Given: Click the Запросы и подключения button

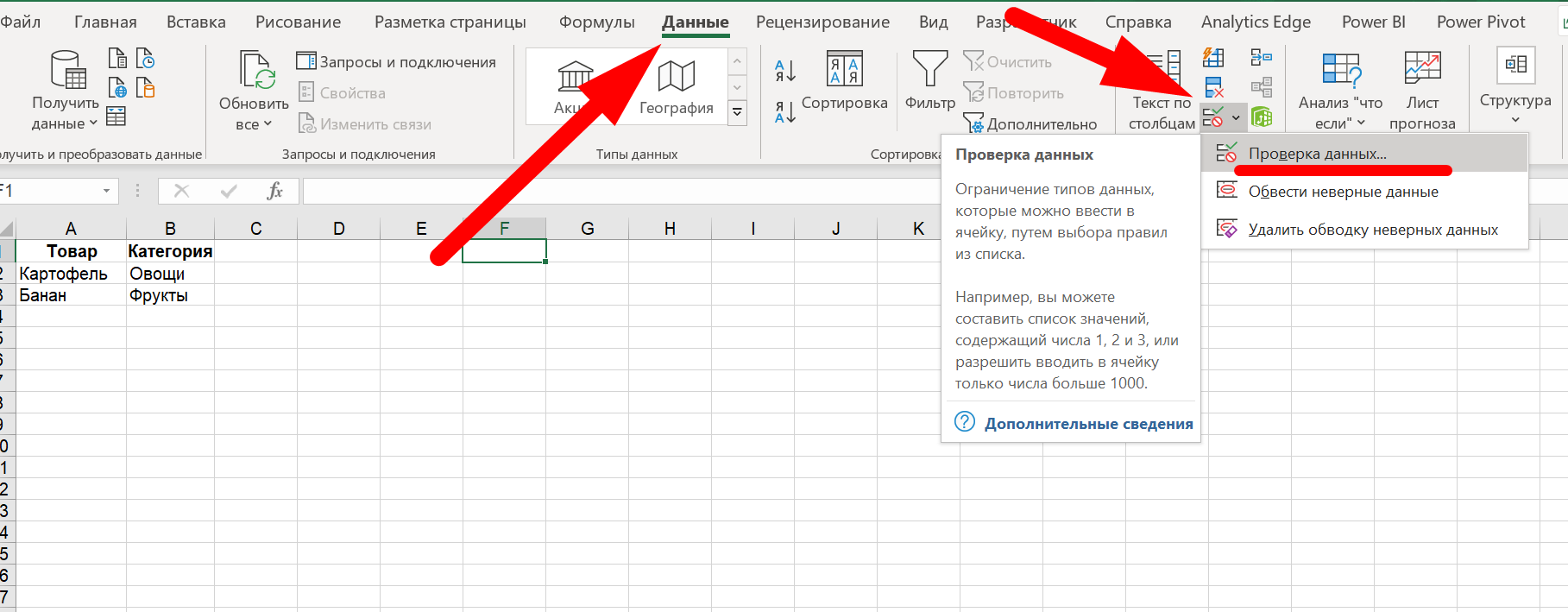Looking at the screenshot, I should 397,62.
